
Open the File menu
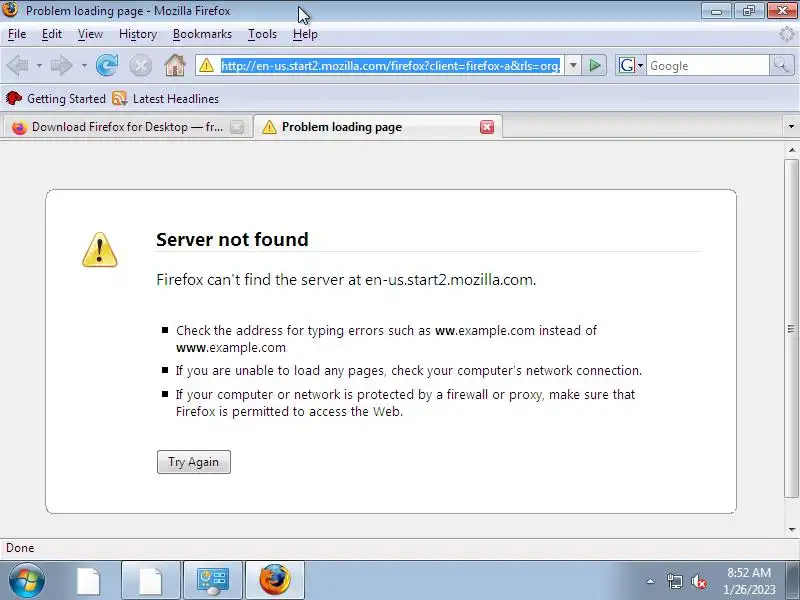pyautogui.click(x=17, y=34)
